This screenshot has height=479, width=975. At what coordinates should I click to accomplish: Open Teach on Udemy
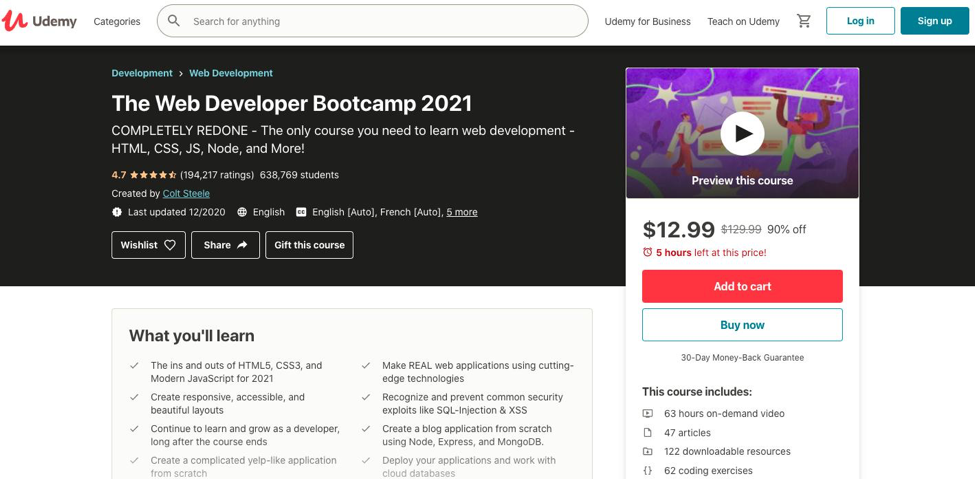[743, 21]
